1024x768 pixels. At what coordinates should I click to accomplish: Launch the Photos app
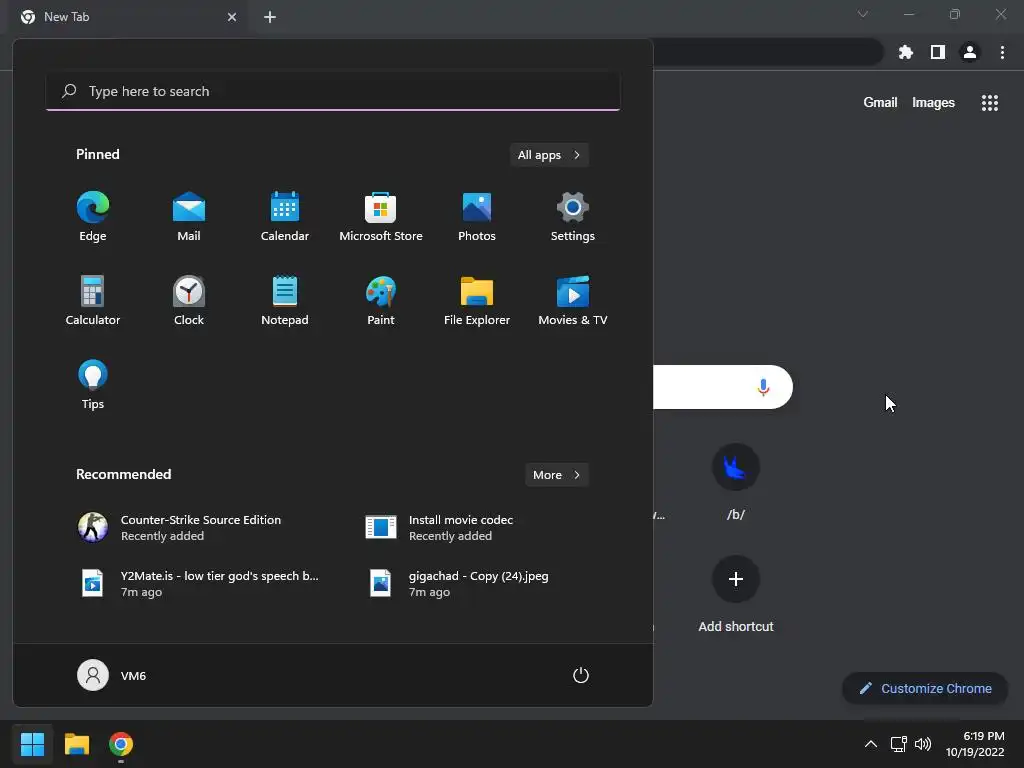click(477, 217)
